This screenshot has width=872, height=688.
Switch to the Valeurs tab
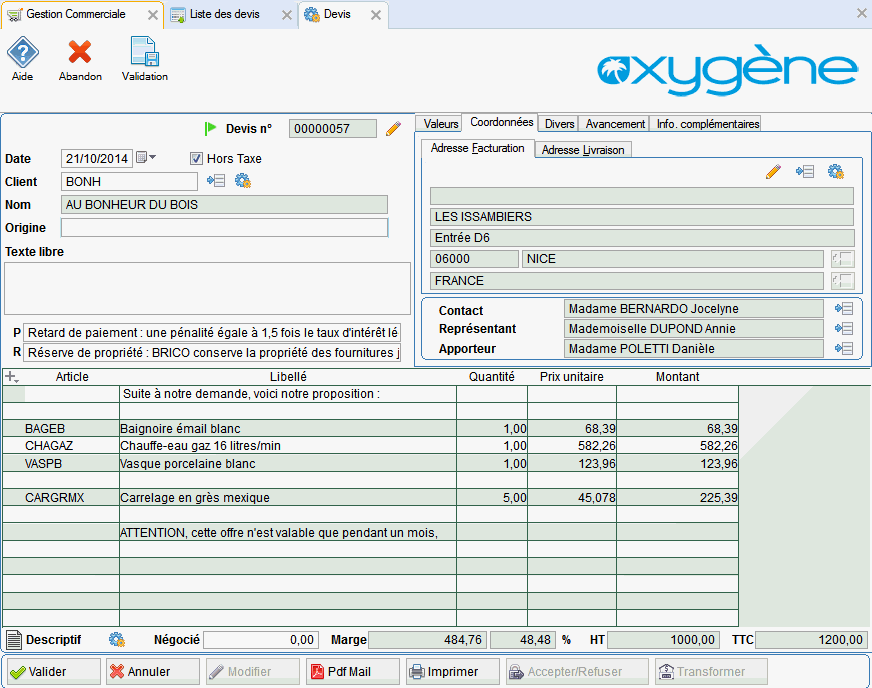coord(440,124)
